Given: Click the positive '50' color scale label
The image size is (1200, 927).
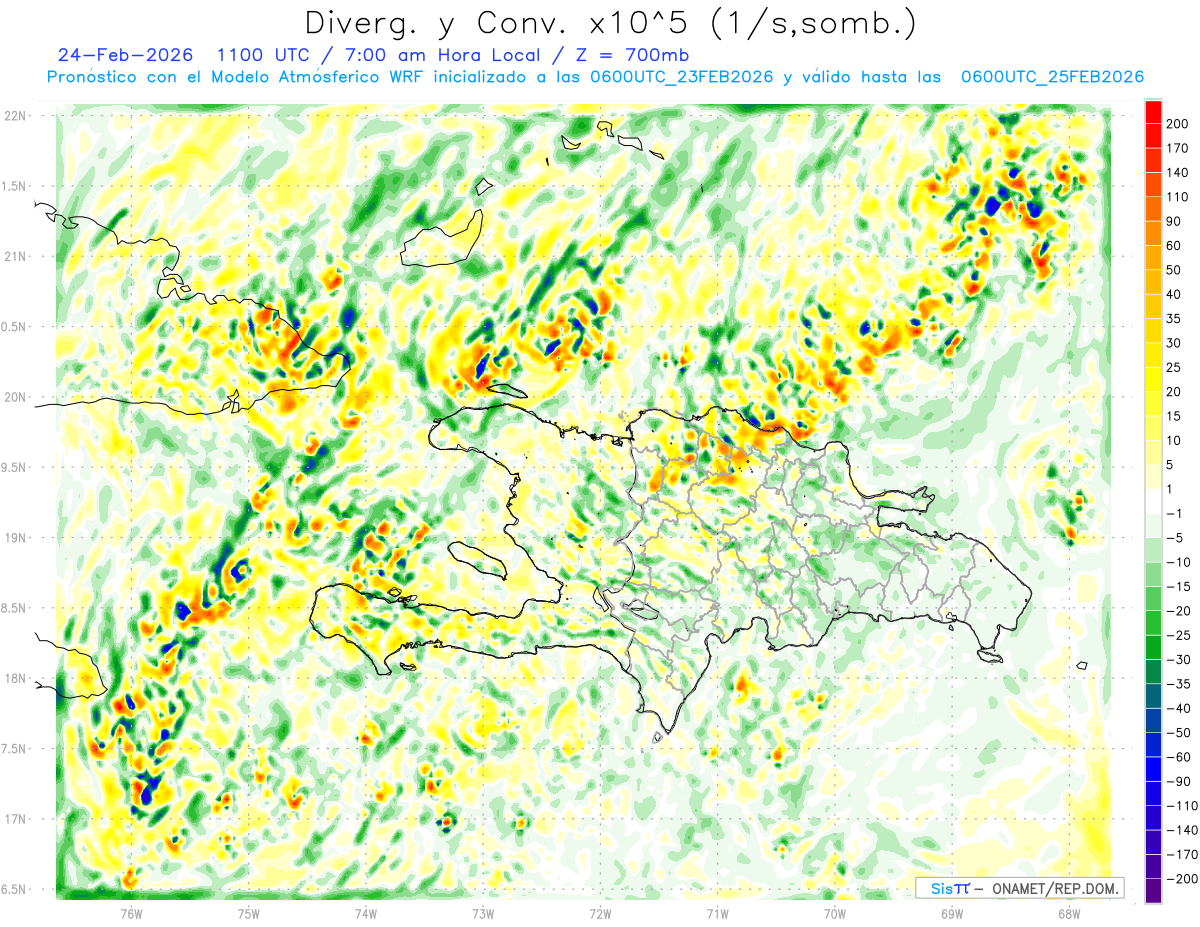Looking at the screenshot, I should (1174, 270).
